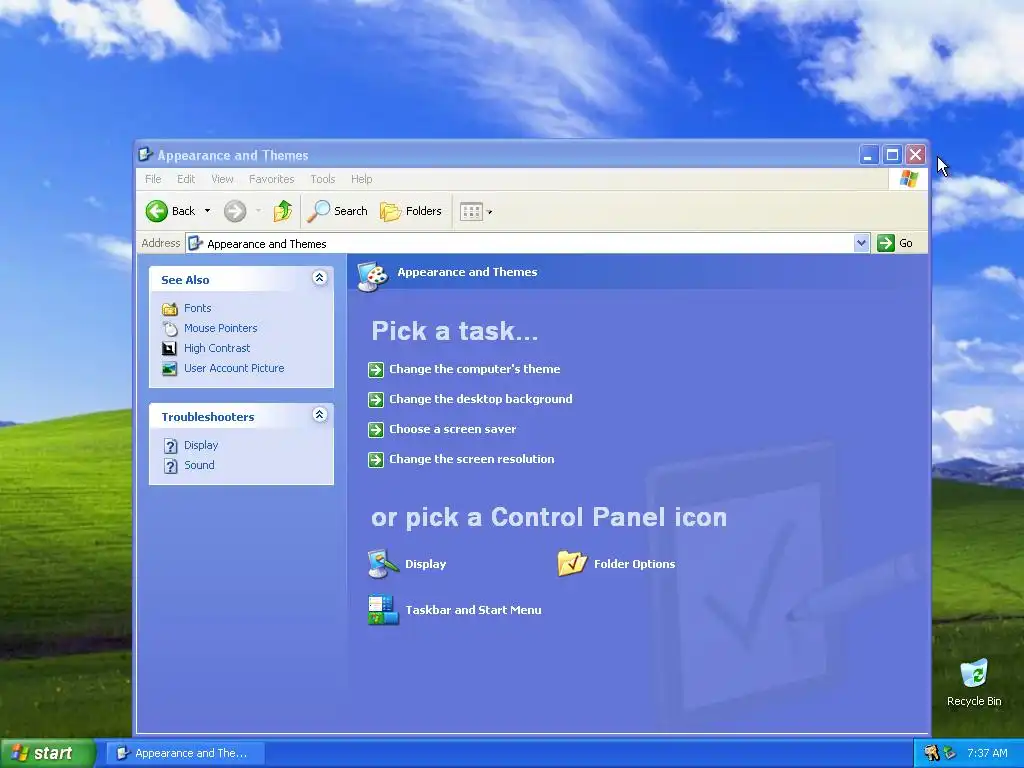1024x768 pixels.
Task: Toggle the Folders pane
Action: (x=411, y=211)
